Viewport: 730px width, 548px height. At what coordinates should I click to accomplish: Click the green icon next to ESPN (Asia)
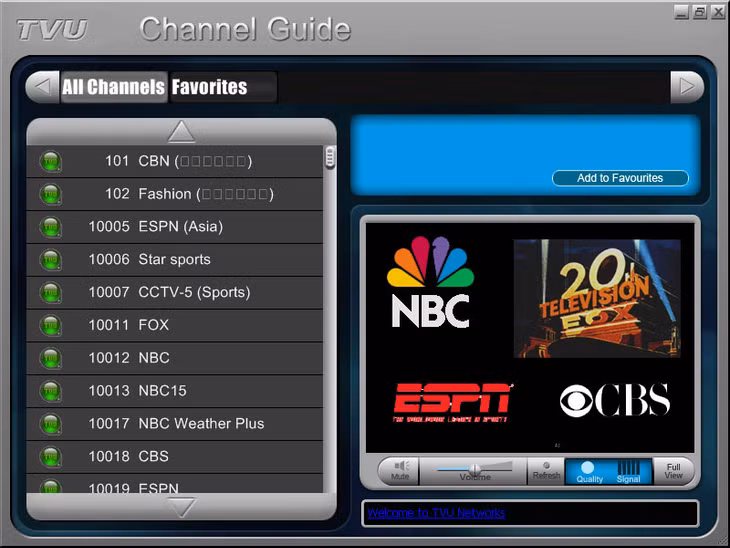click(x=51, y=227)
